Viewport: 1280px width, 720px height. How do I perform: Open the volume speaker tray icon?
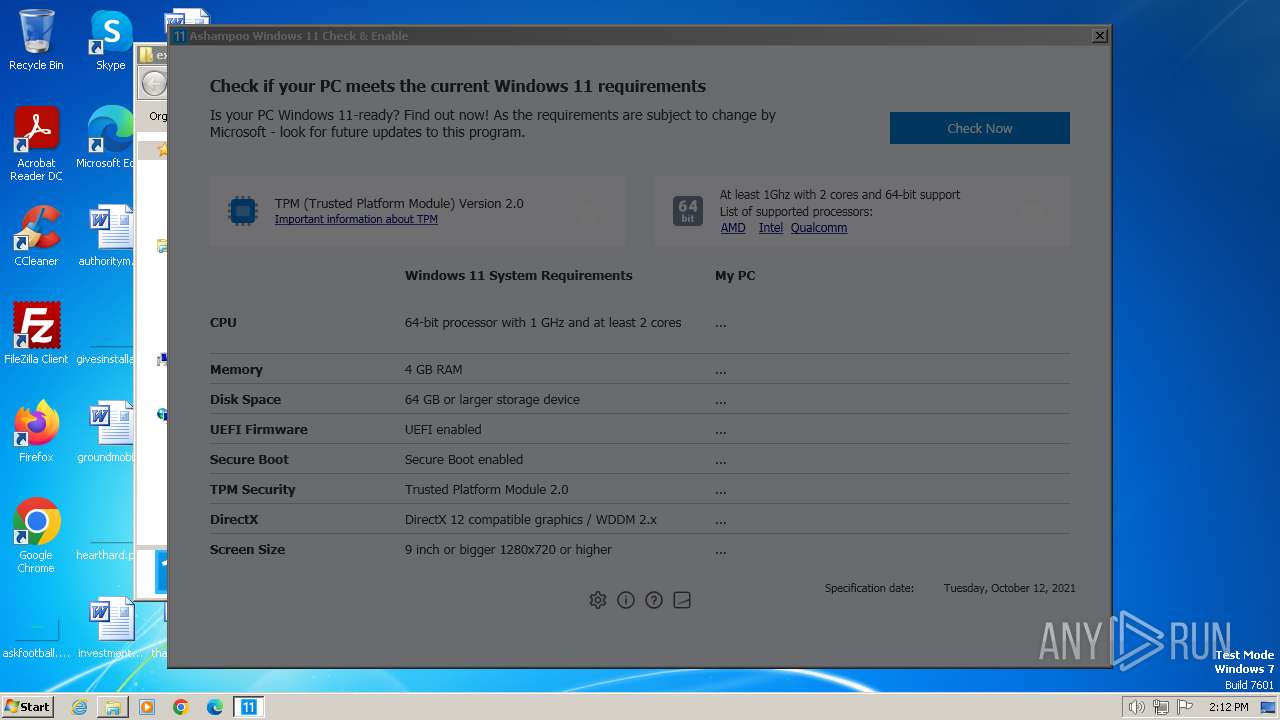point(1136,707)
